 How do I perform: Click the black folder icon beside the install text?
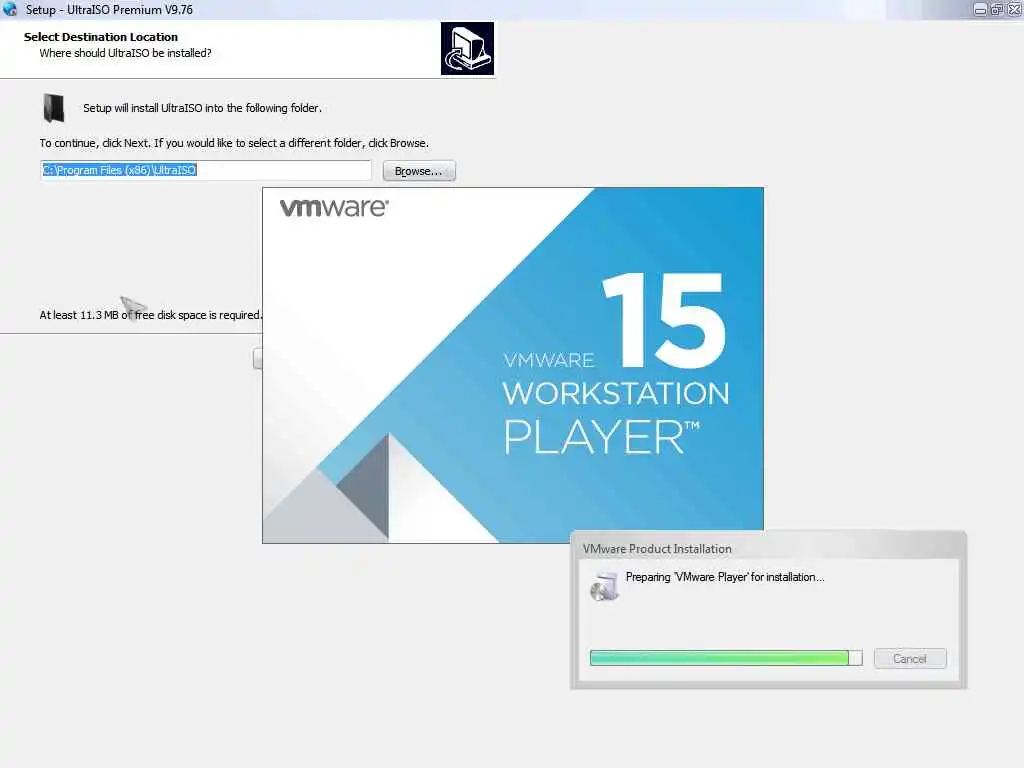54,108
